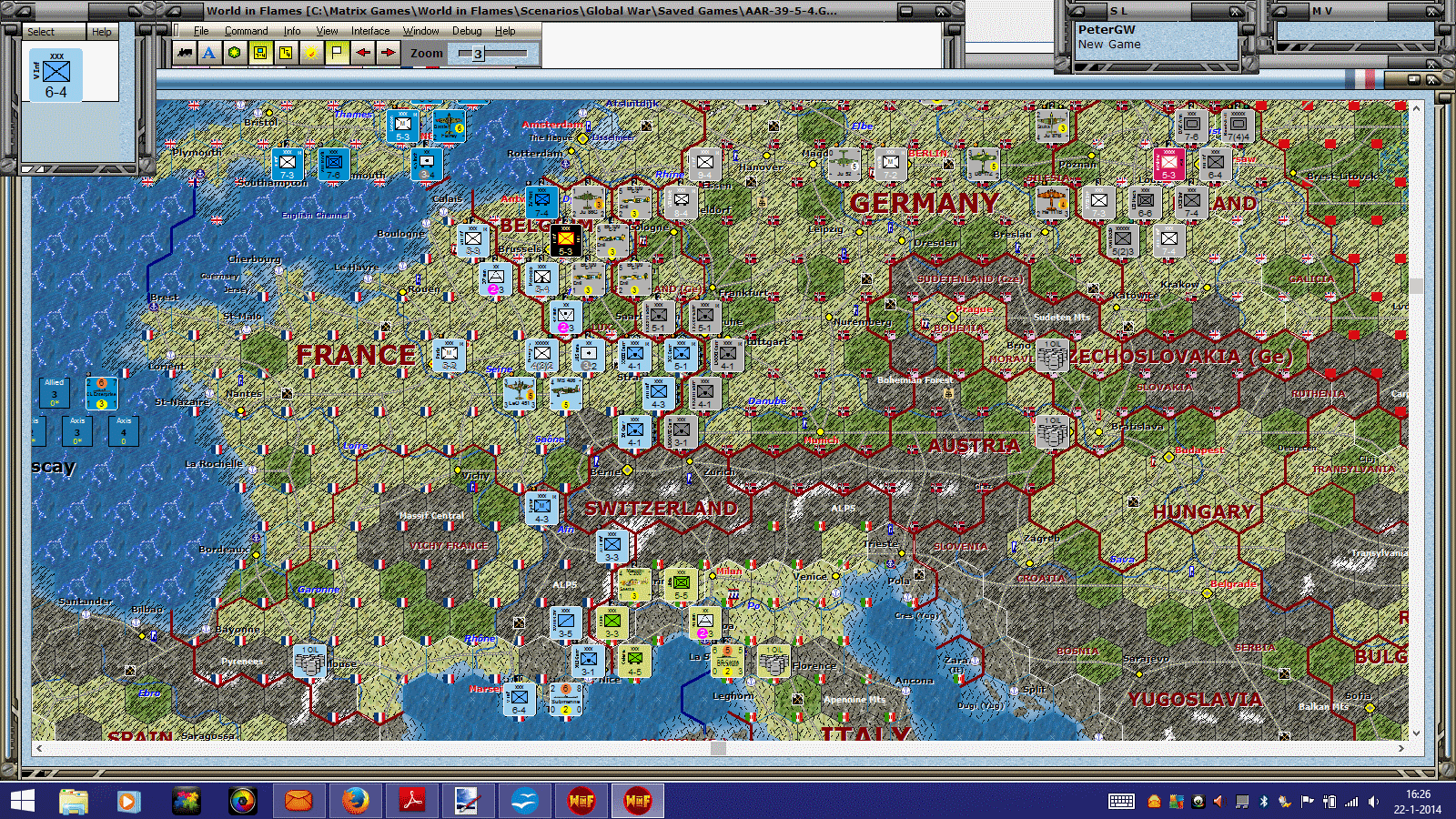The width and height of the screenshot is (1456, 819).
Task: Click the green hexagon toolbar icon
Action: pyautogui.click(x=235, y=53)
